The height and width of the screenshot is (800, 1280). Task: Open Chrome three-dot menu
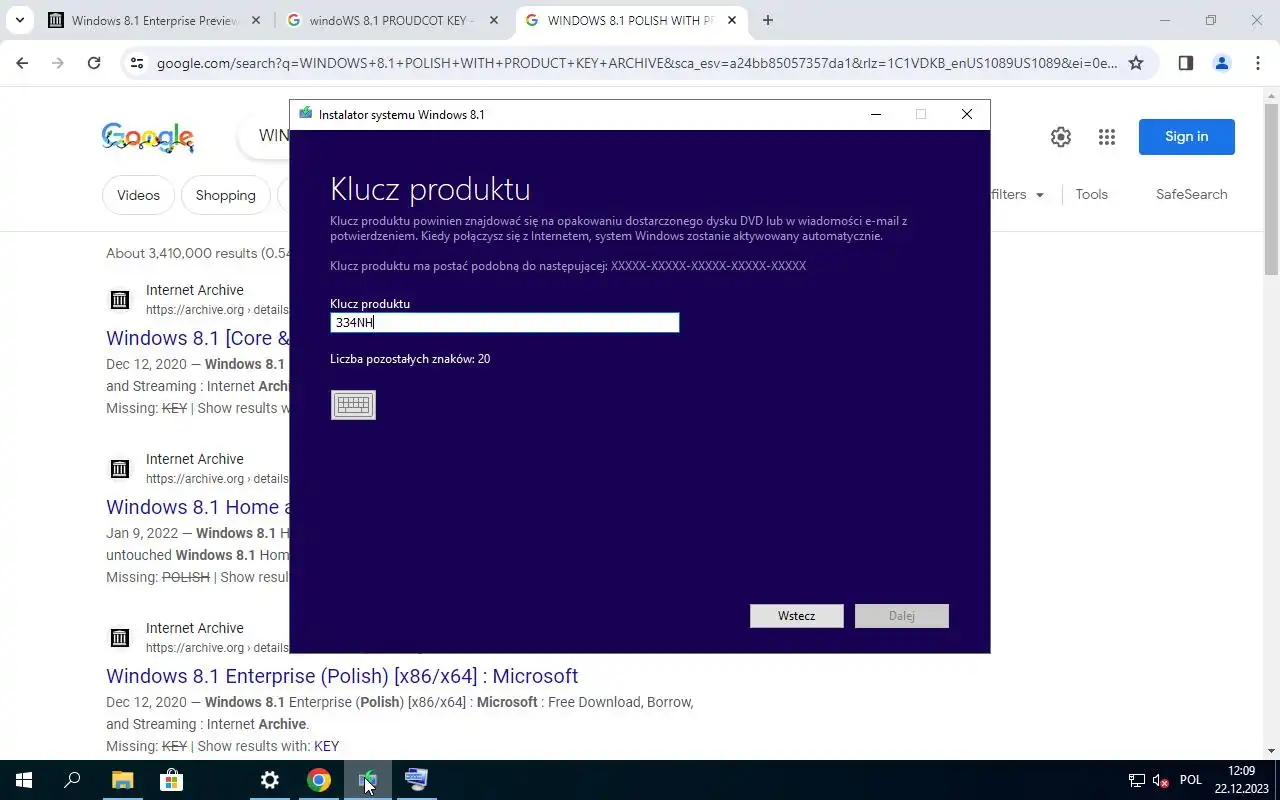1257,63
